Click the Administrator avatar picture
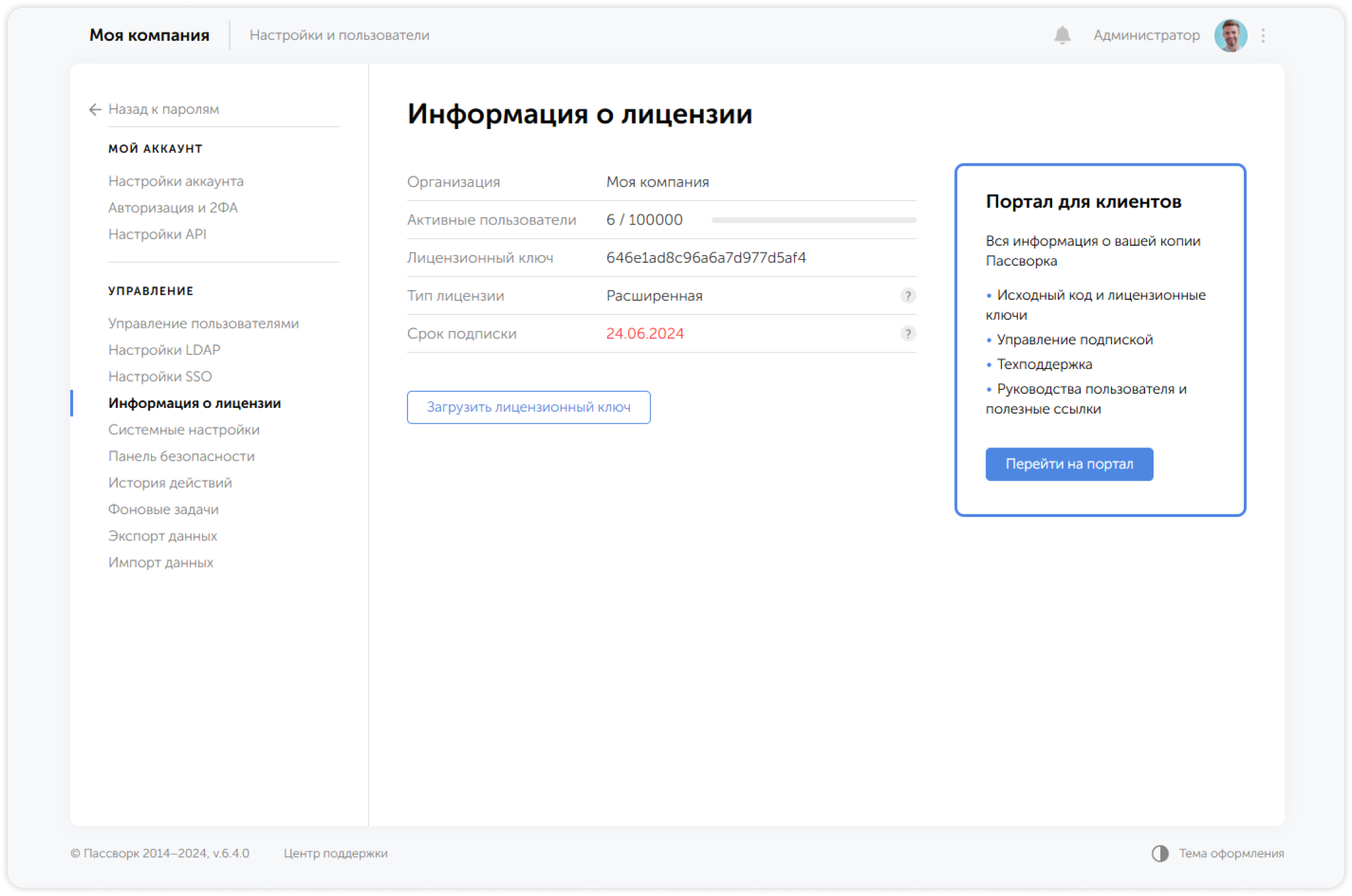 tap(1230, 35)
